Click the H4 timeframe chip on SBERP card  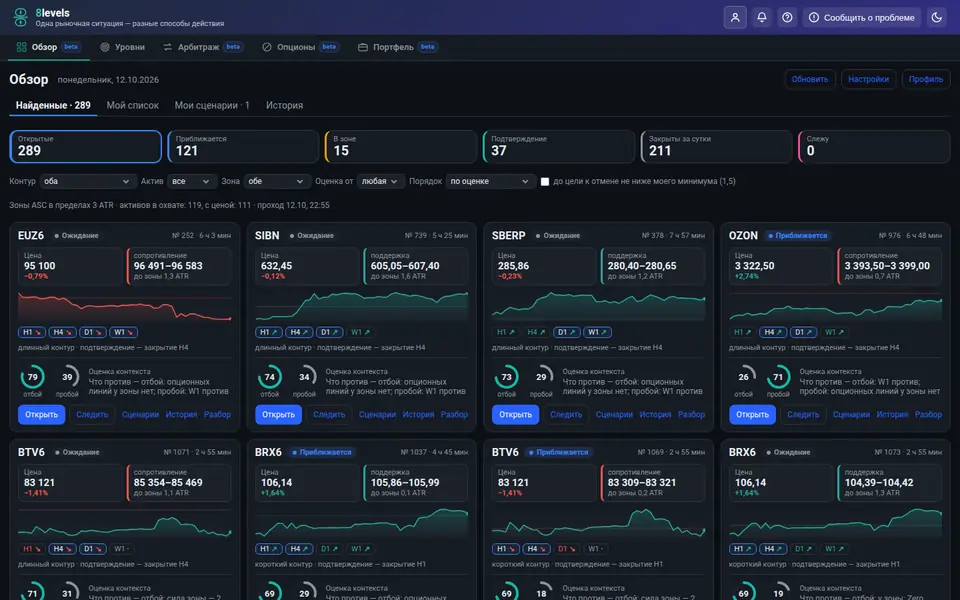tap(535, 332)
